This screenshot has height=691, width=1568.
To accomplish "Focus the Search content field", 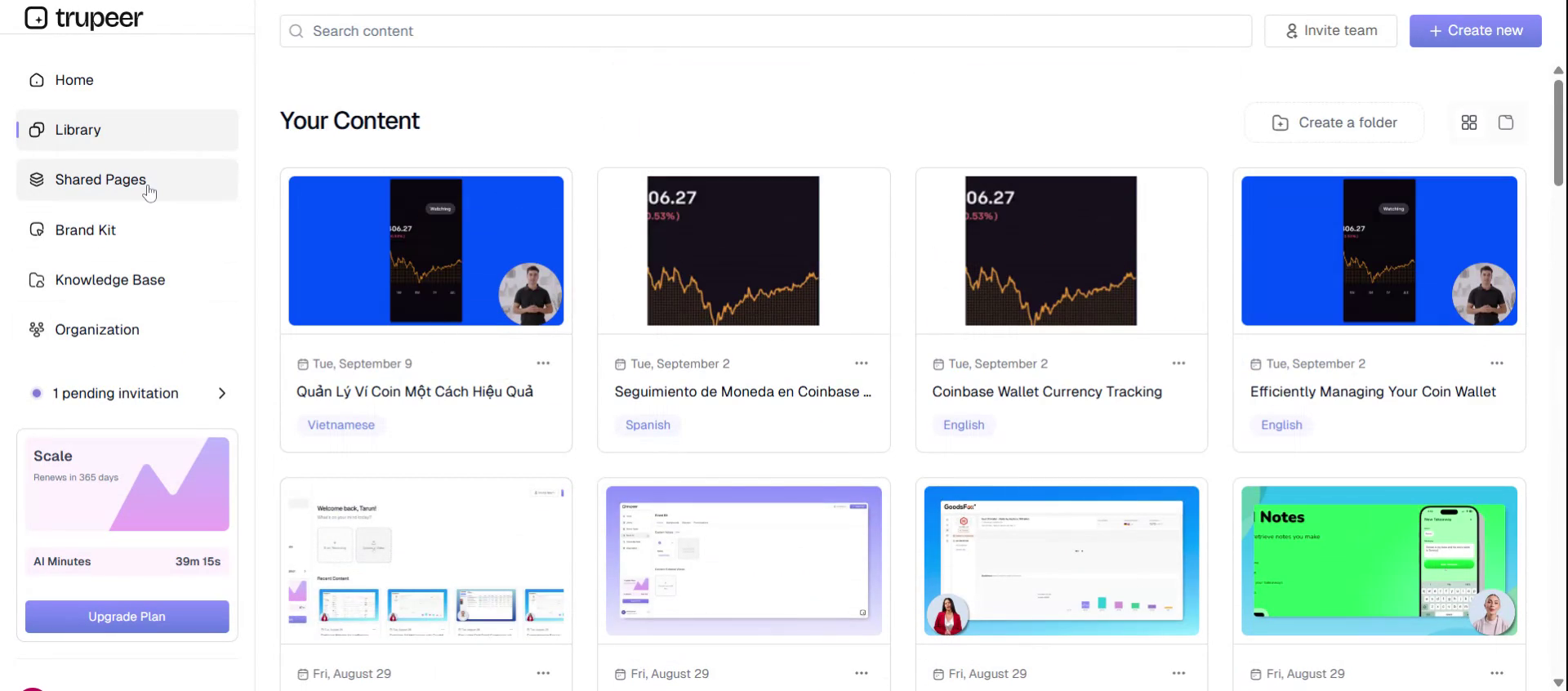I will click(x=765, y=31).
